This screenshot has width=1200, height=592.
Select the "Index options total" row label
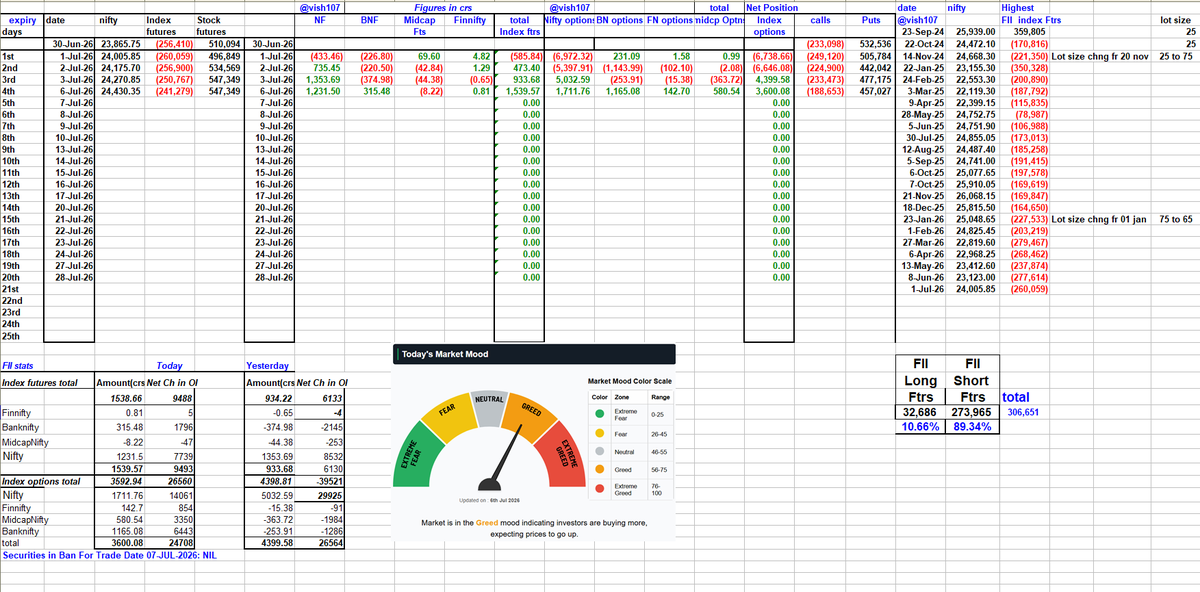[x=41, y=481]
